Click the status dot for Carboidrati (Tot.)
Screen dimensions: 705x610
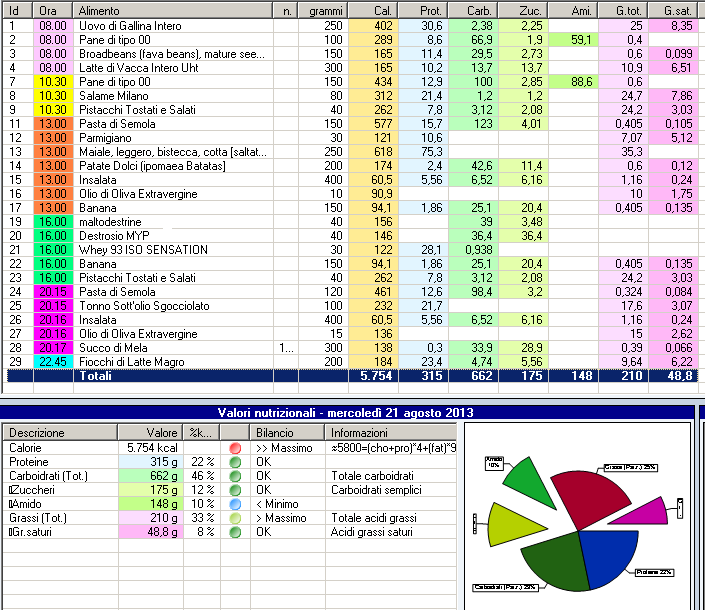tap(235, 477)
